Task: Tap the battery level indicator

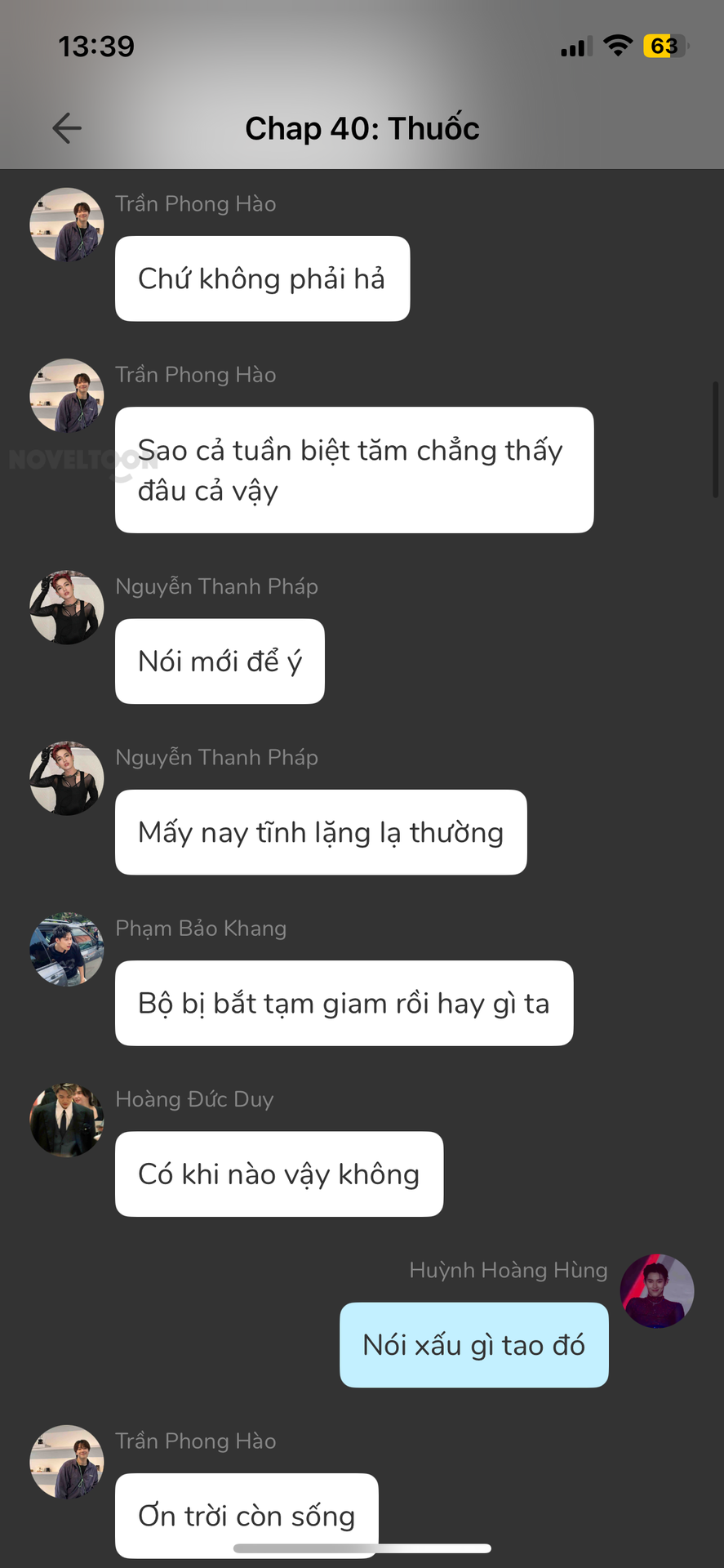Action: point(665,46)
